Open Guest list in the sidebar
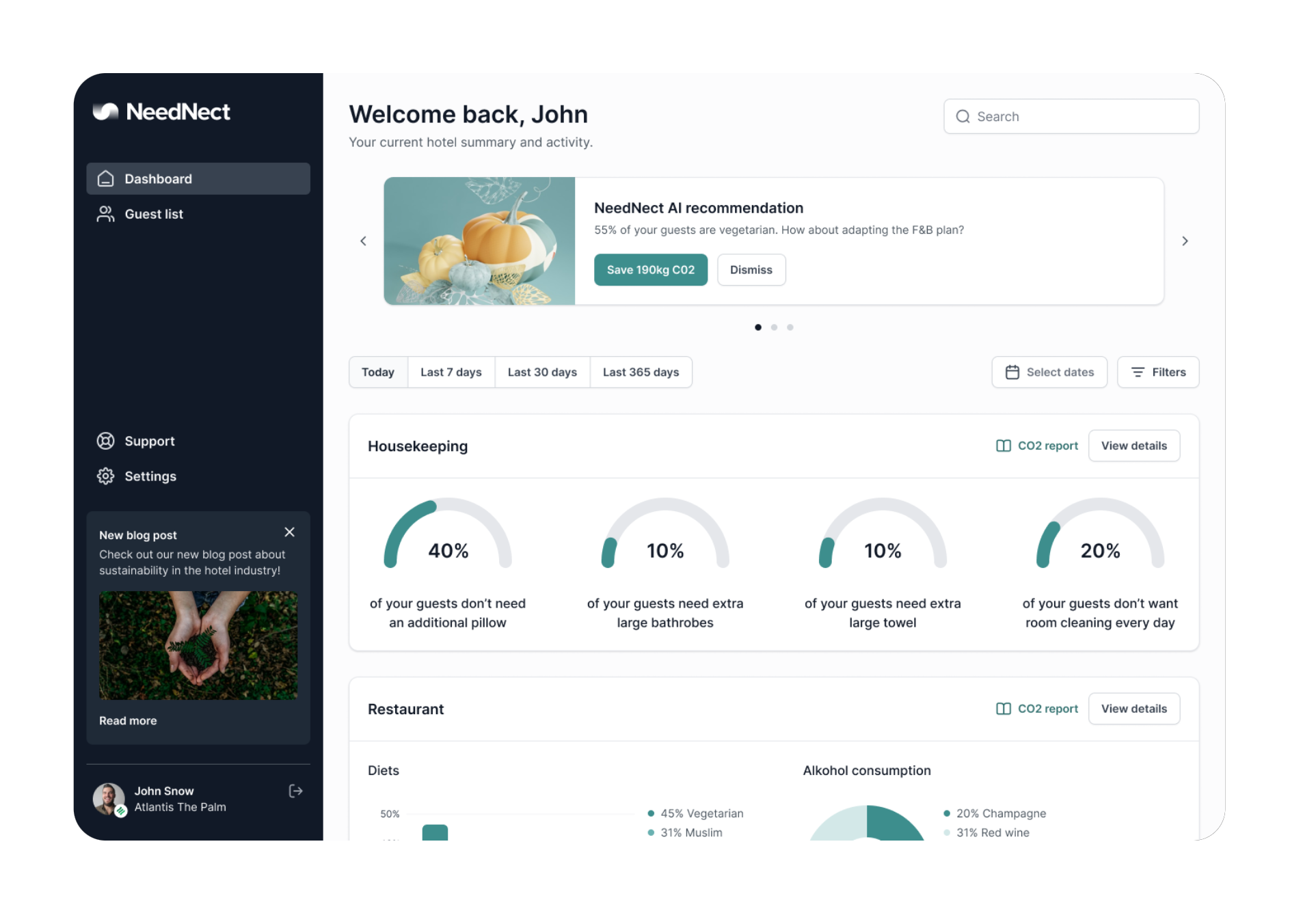This screenshot has height=900, width=1316. (198, 214)
